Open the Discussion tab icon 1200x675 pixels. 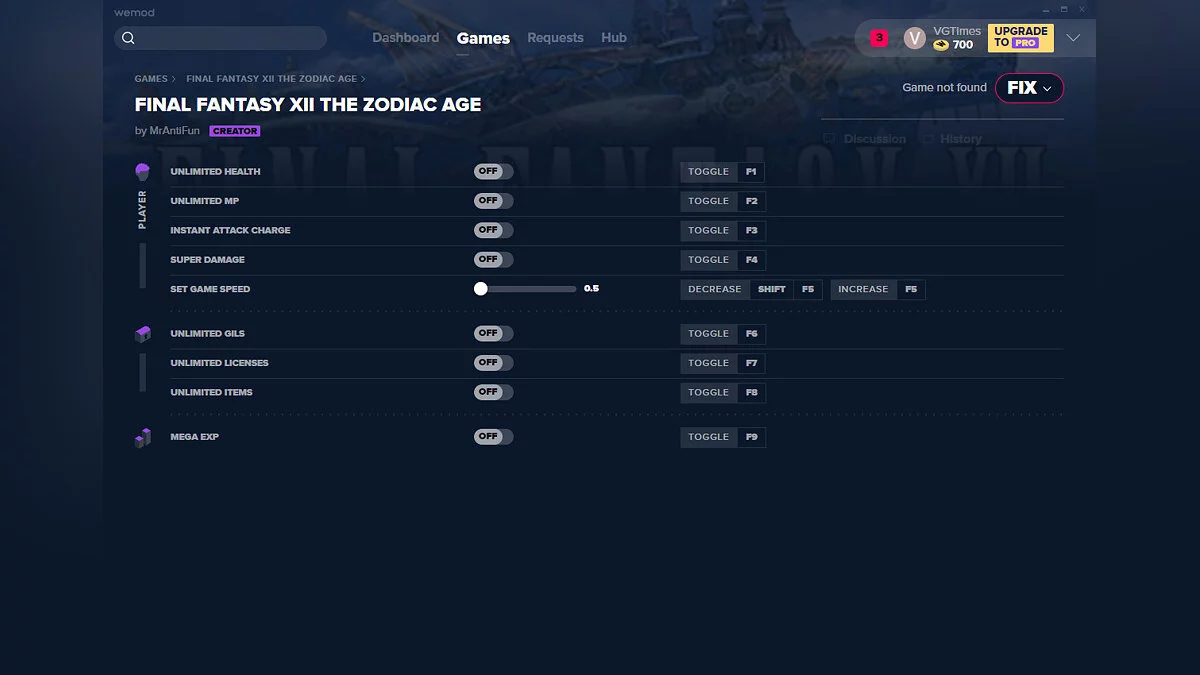(829, 139)
